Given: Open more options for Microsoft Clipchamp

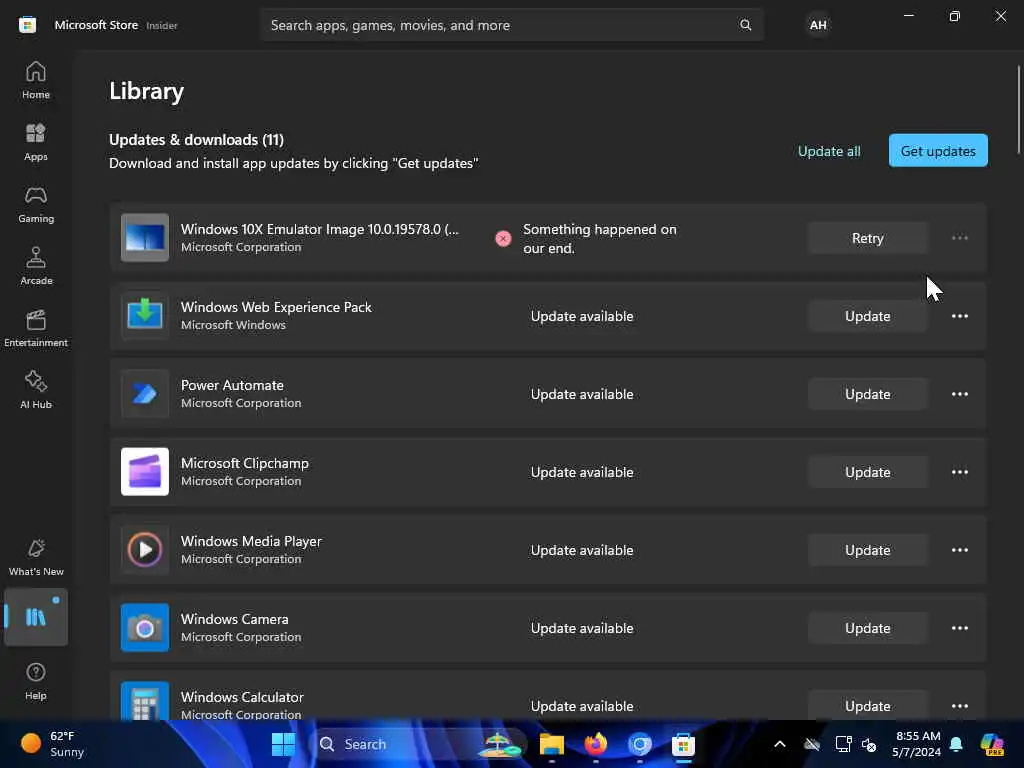Looking at the screenshot, I should (x=959, y=472).
